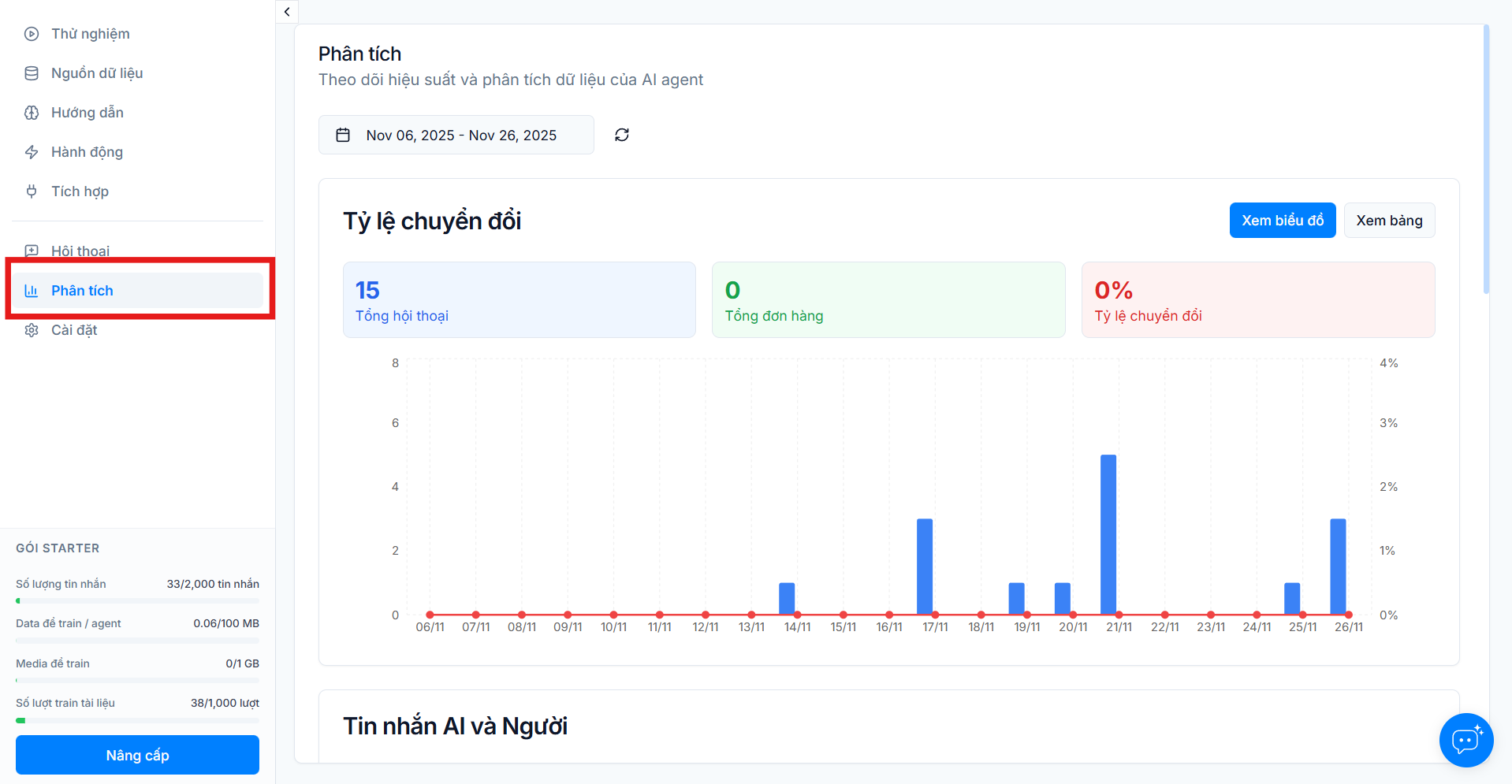Select Hành động in the sidebar
This screenshot has width=1512, height=784.
tap(138, 152)
